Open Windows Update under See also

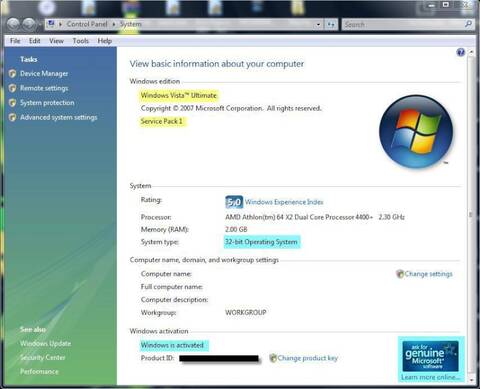point(45,343)
